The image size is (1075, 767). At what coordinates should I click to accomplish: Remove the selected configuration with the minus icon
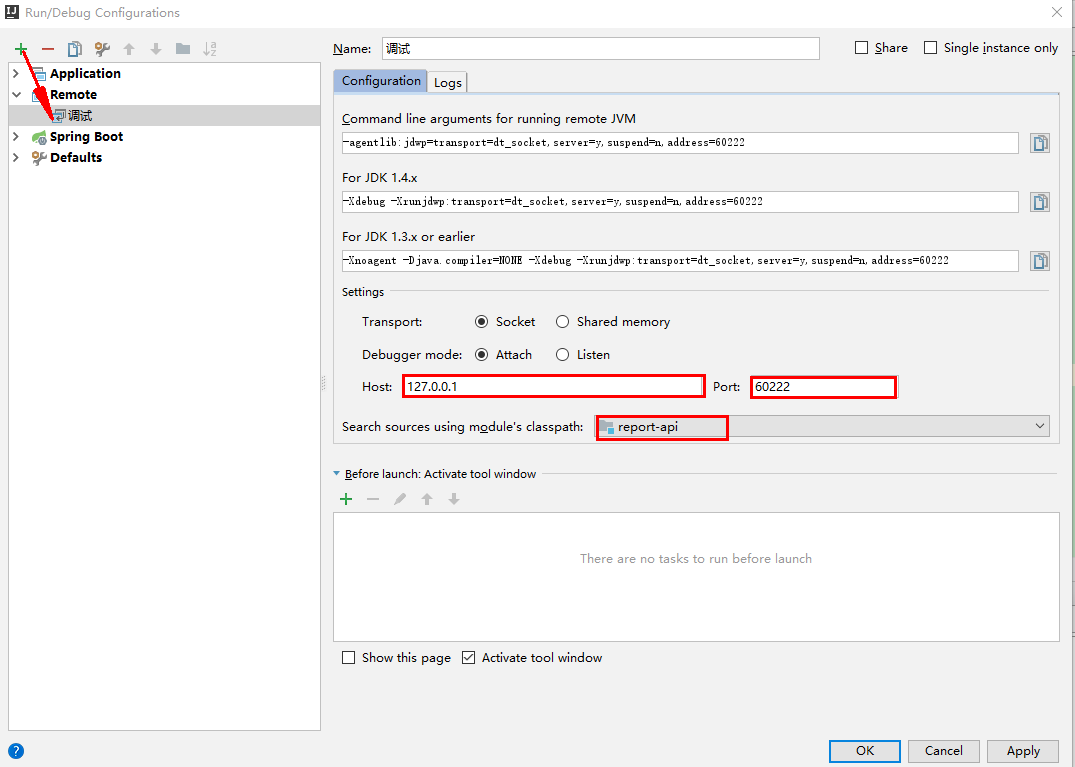click(x=48, y=49)
